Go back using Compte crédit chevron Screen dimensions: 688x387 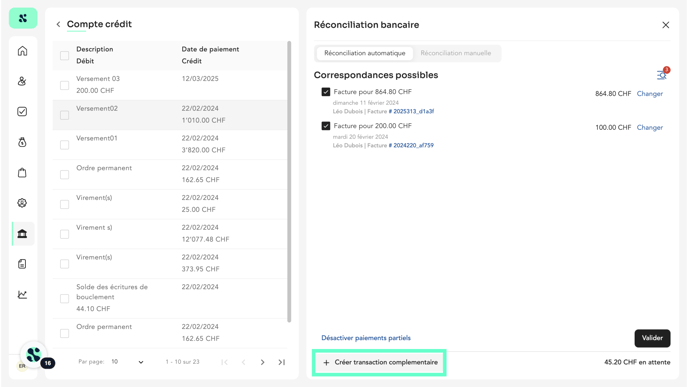tap(58, 24)
